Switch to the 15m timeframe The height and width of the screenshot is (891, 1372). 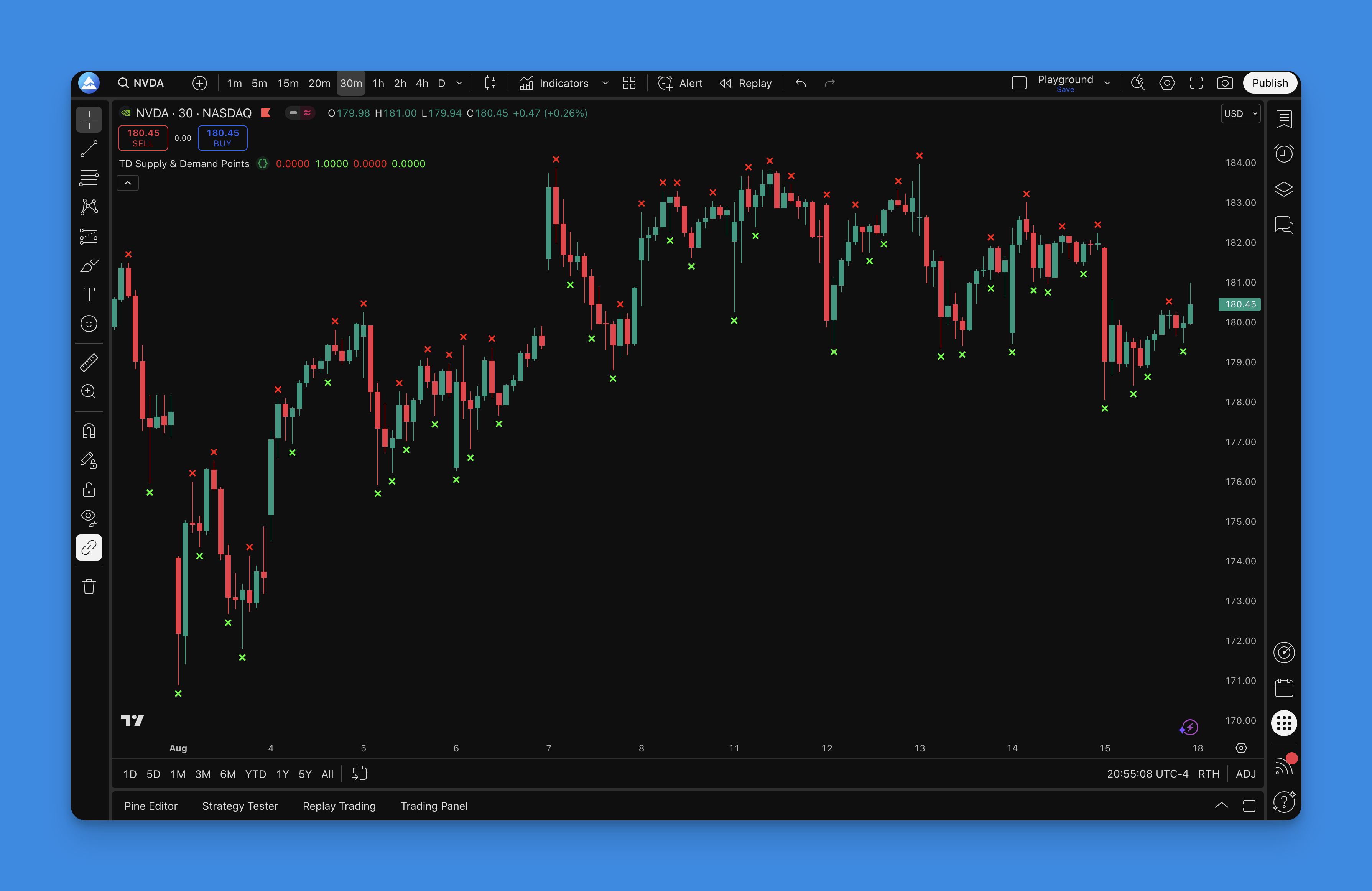point(288,83)
